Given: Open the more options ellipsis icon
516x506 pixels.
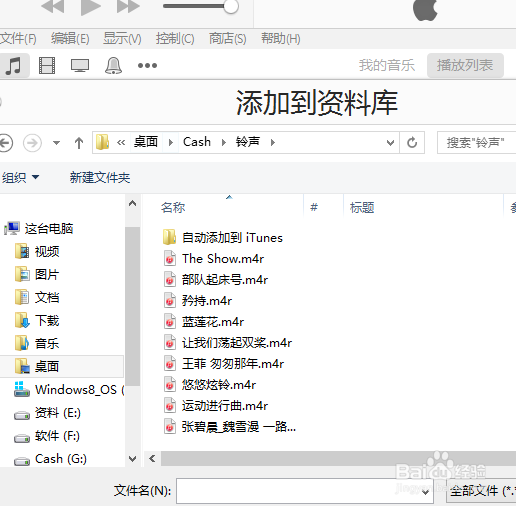Looking at the screenshot, I should [147, 65].
